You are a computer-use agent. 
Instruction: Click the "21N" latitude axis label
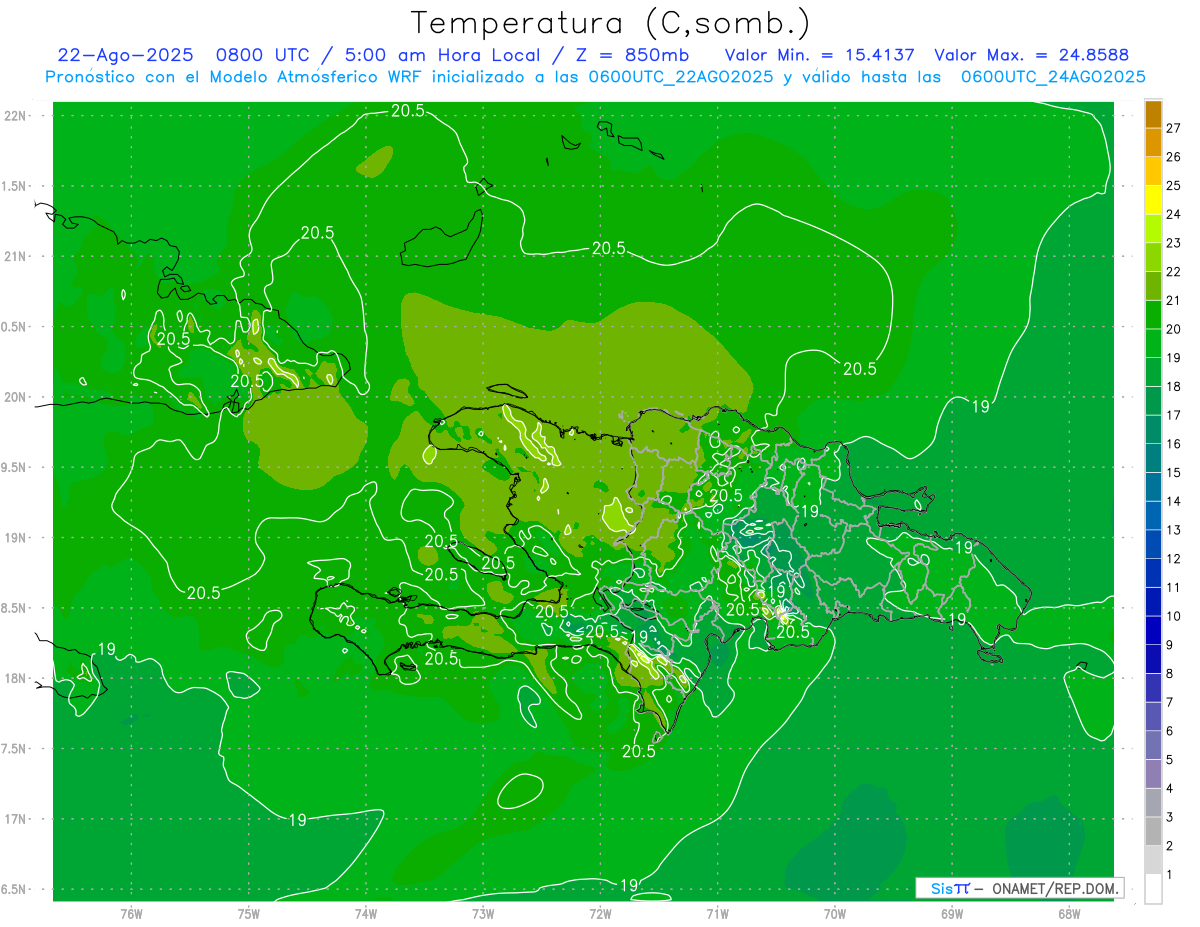click(17, 256)
